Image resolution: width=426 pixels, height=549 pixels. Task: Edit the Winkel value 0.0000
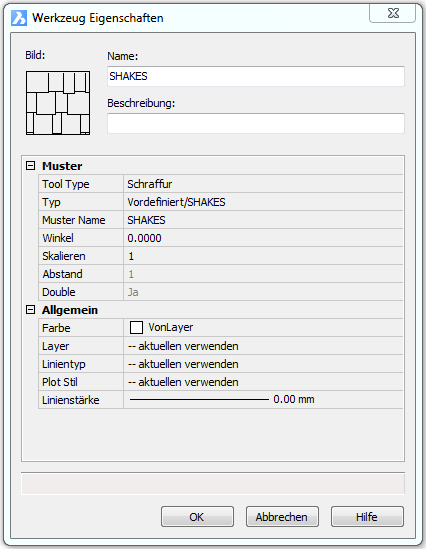tap(263, 238)
